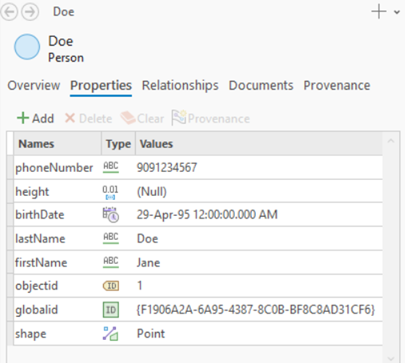This screenshot has height=363, width=405.
Task: Click the value 9091234567
Action: click(167, 167)
